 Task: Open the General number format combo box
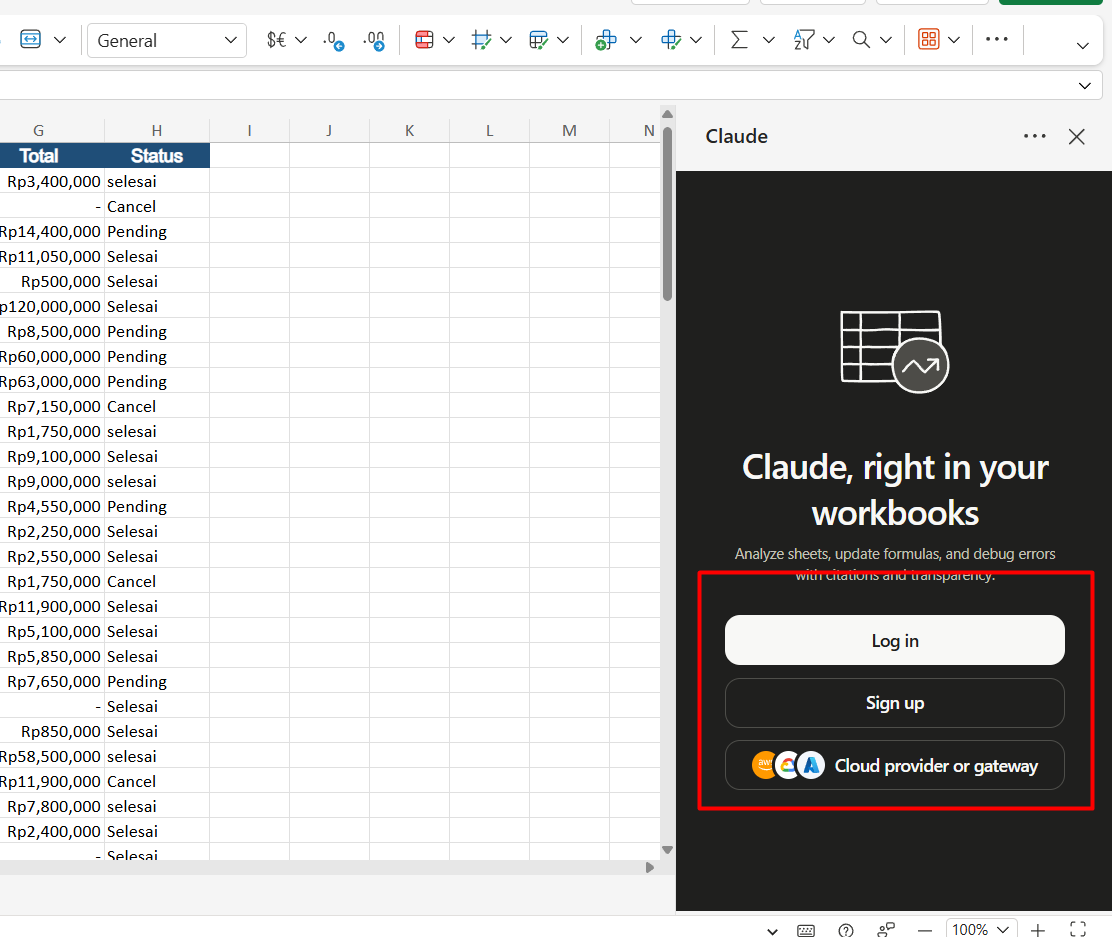[x=167, y=40]
